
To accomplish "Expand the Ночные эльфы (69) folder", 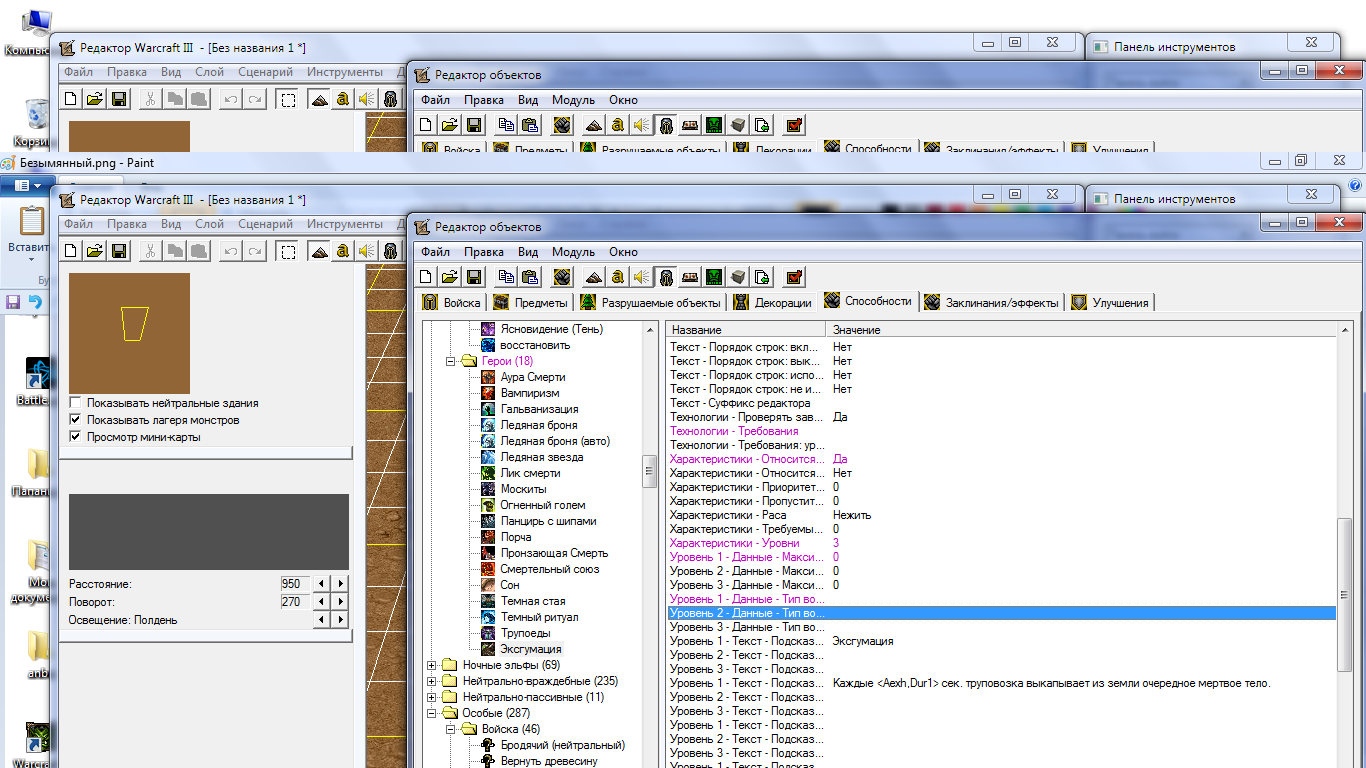I will click(432, 665).
